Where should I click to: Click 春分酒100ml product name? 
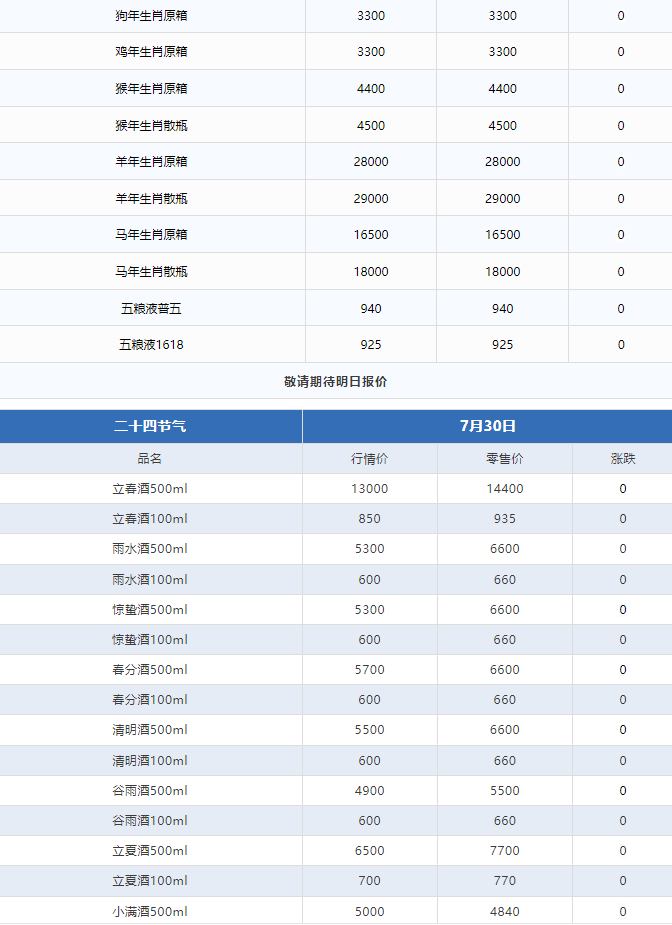point(150,700)
